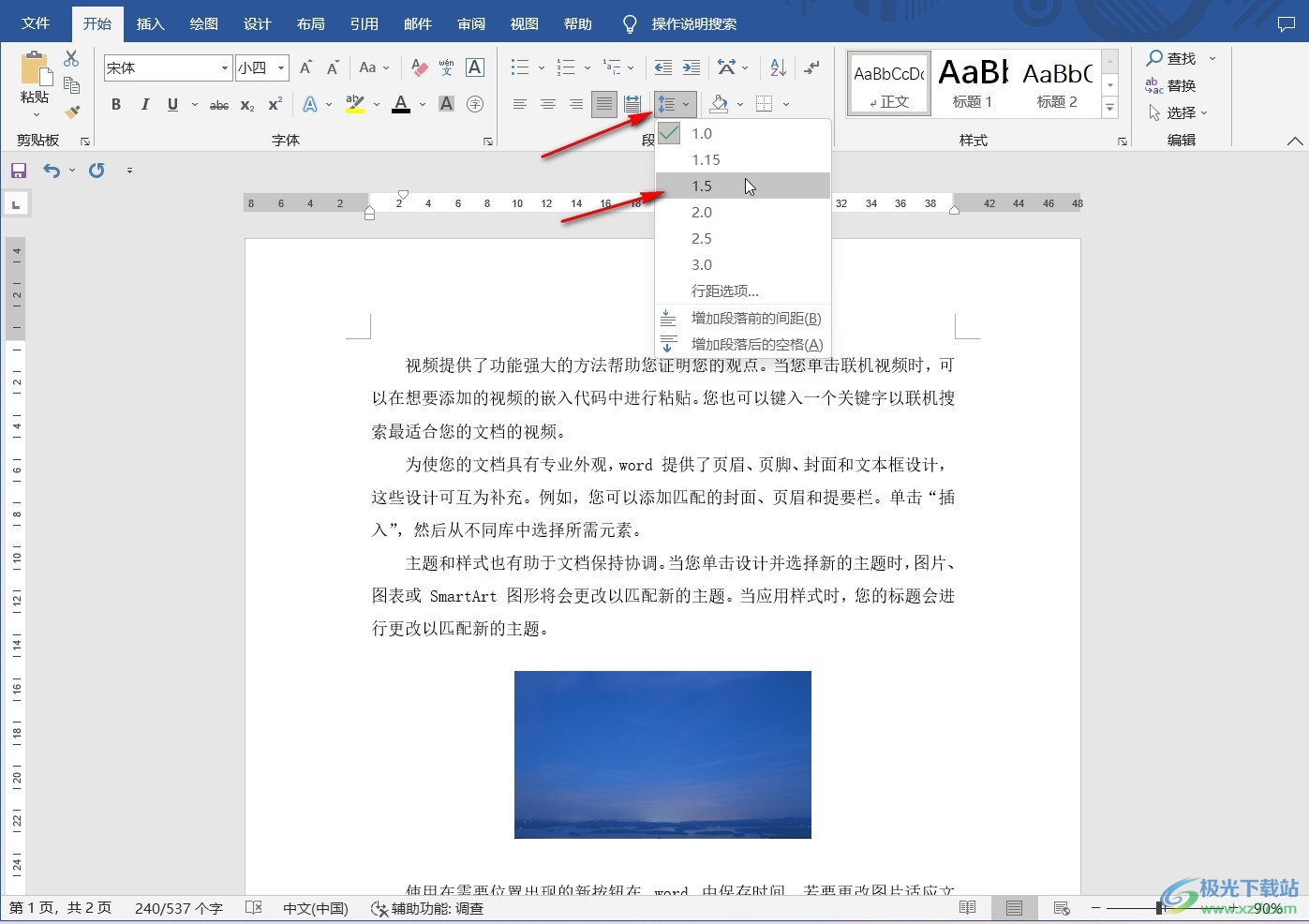Screen dimensions: 1309x924
Task: Open the 文件 tab
Action: [x=36, y=23]
